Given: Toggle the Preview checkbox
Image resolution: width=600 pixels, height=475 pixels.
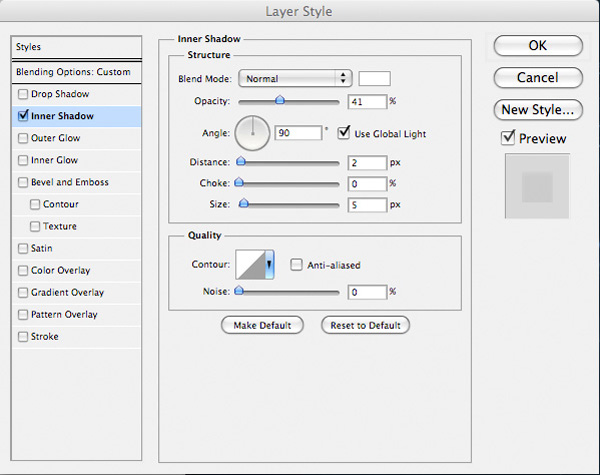Looking at the screenshot, I should coord(508,138).
